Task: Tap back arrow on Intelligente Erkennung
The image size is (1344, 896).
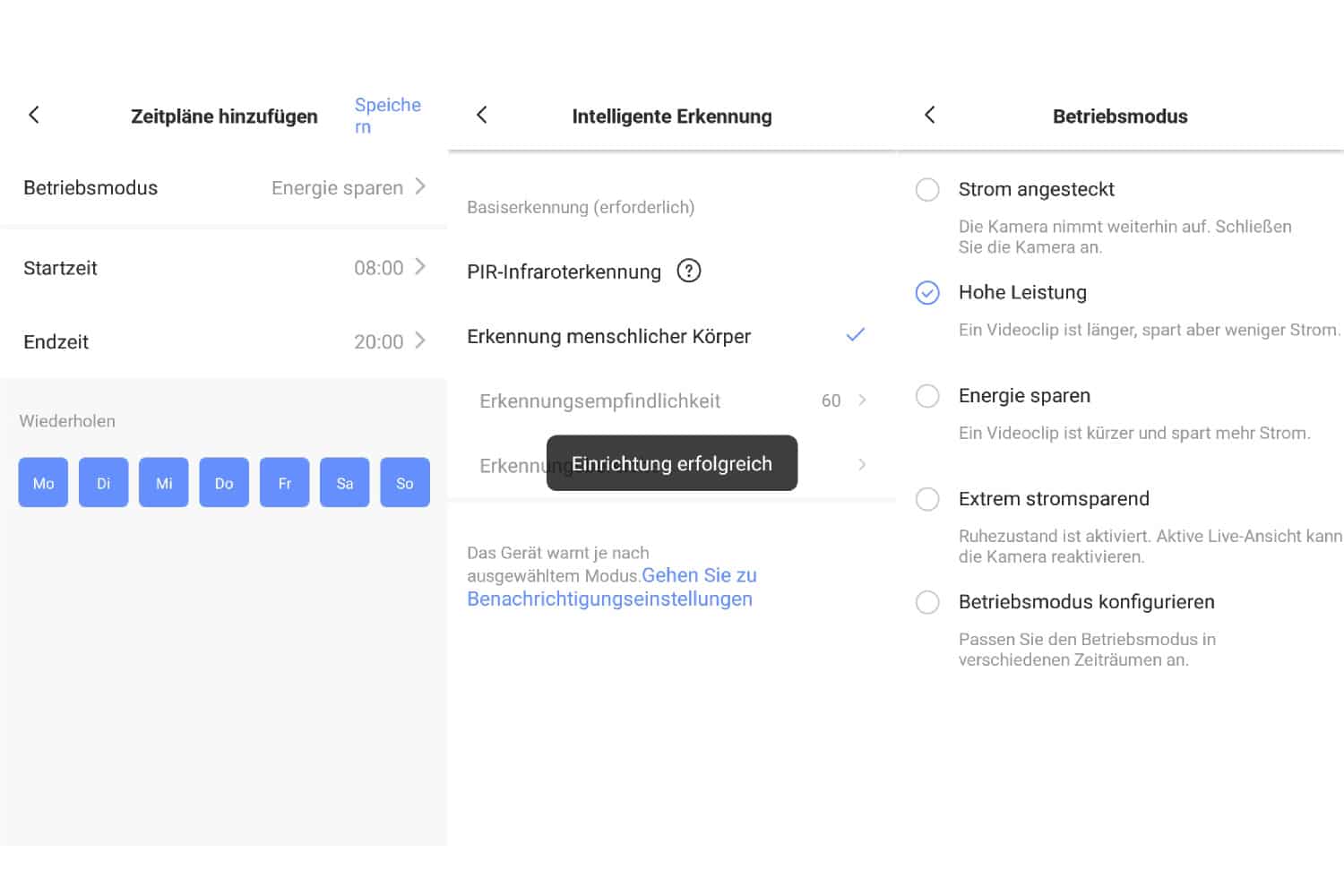Action: (x=482, y=115)
